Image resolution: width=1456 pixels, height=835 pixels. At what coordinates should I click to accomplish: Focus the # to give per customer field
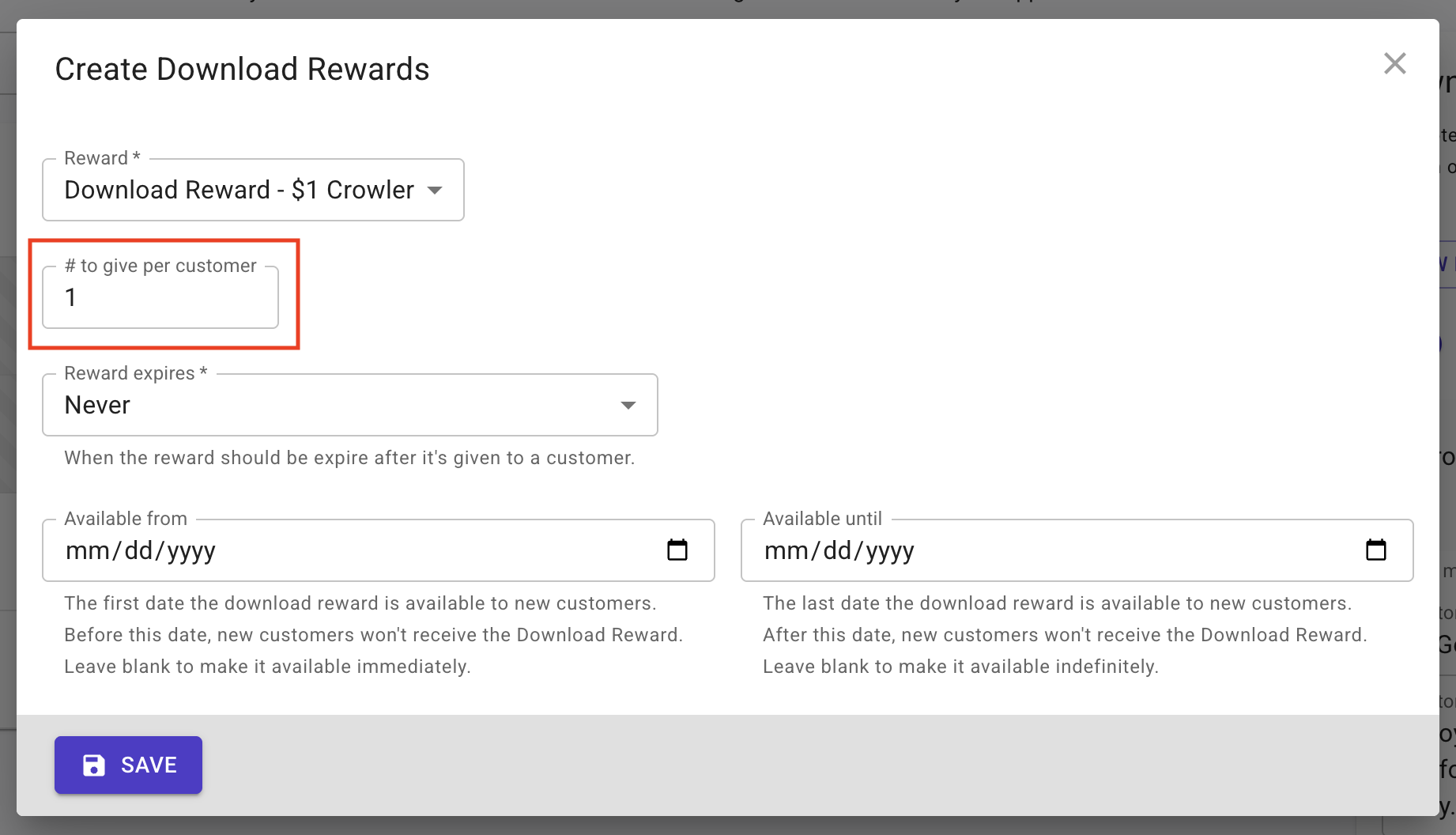pyautogui.click(x=160, y=297)
